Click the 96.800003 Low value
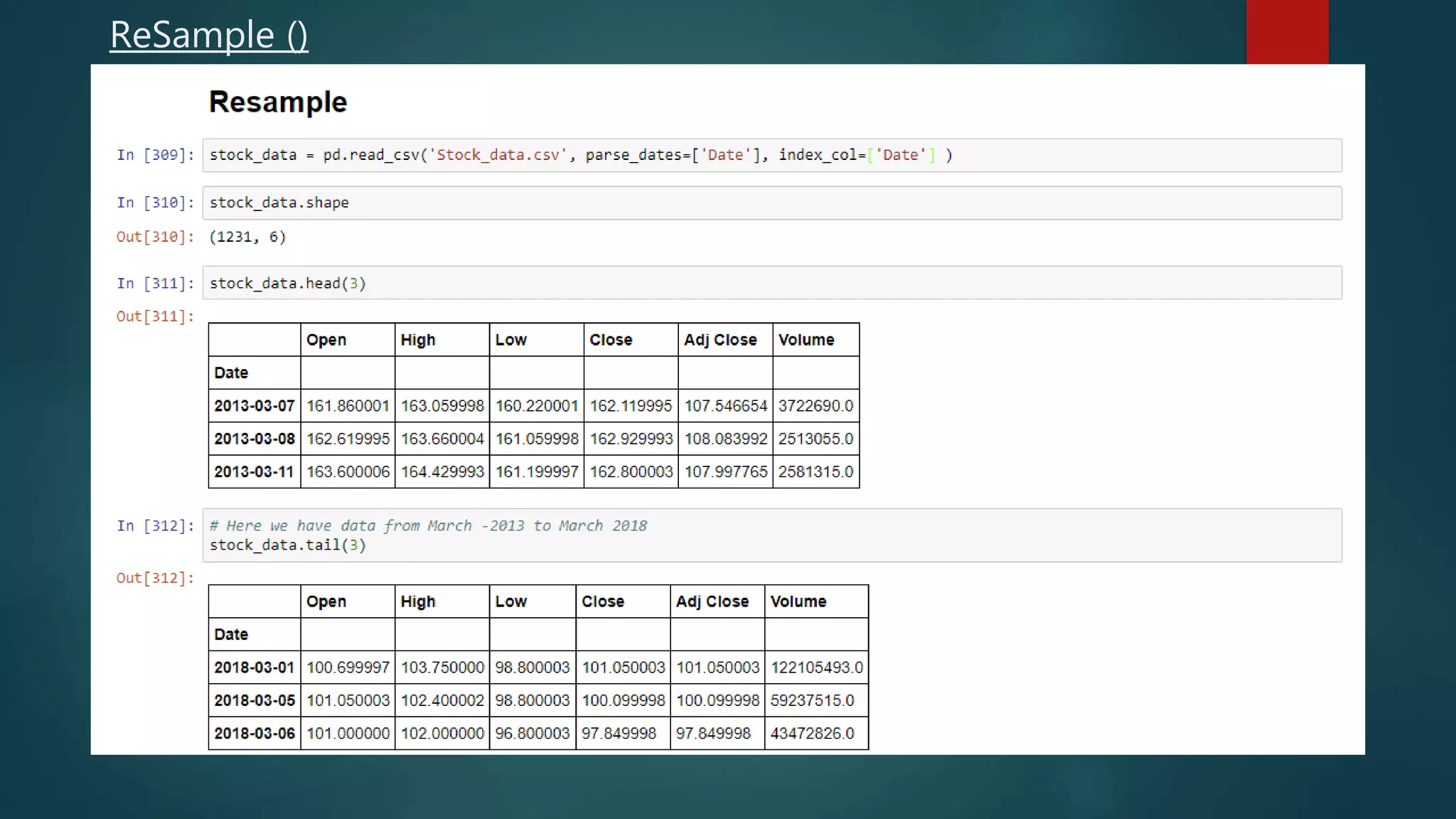 coord(532,734)
